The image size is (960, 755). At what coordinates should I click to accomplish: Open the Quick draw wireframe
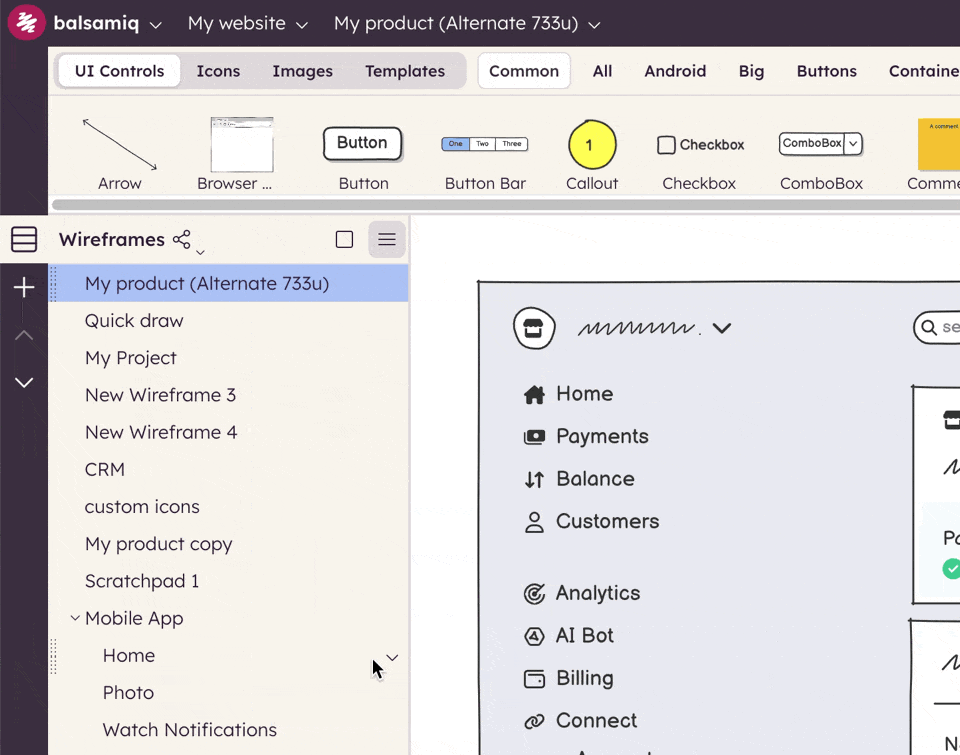134,321
